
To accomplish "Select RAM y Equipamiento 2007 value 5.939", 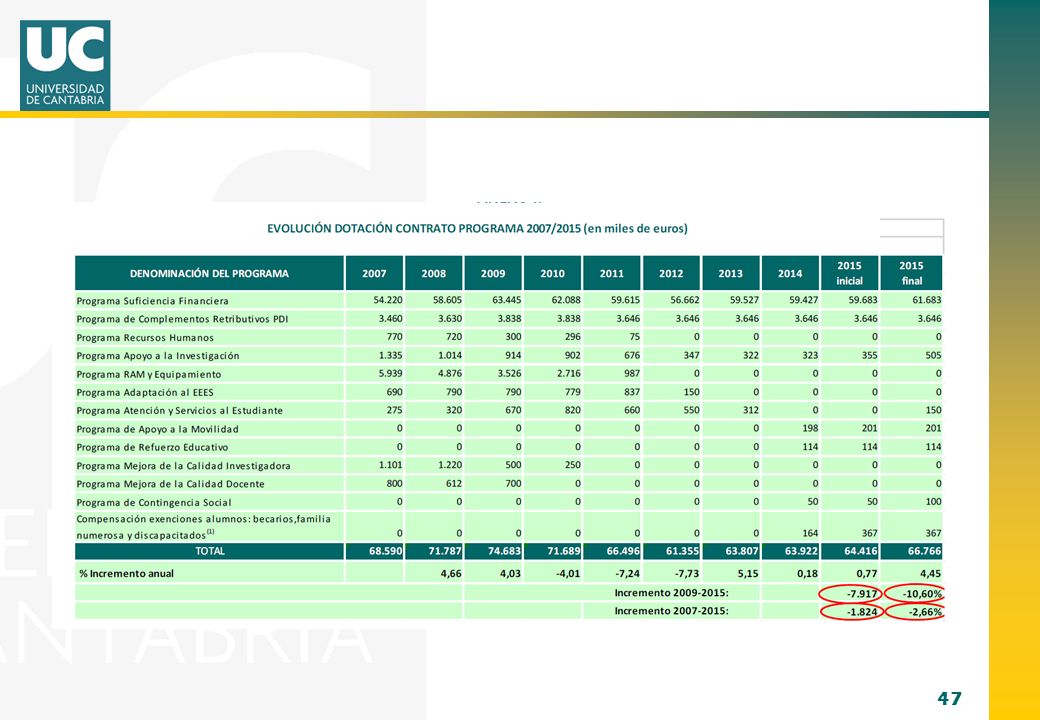I will click(x=390, y=373).
